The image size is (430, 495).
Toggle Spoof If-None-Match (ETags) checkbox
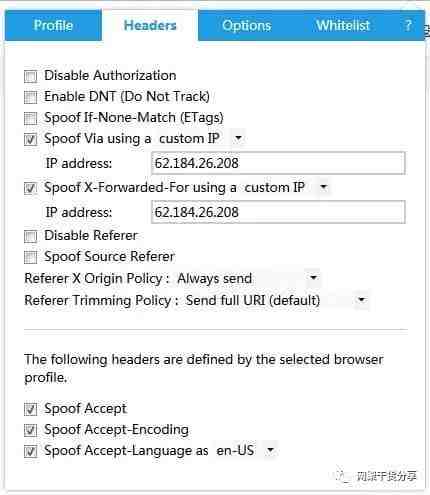(x=30, y=118)
